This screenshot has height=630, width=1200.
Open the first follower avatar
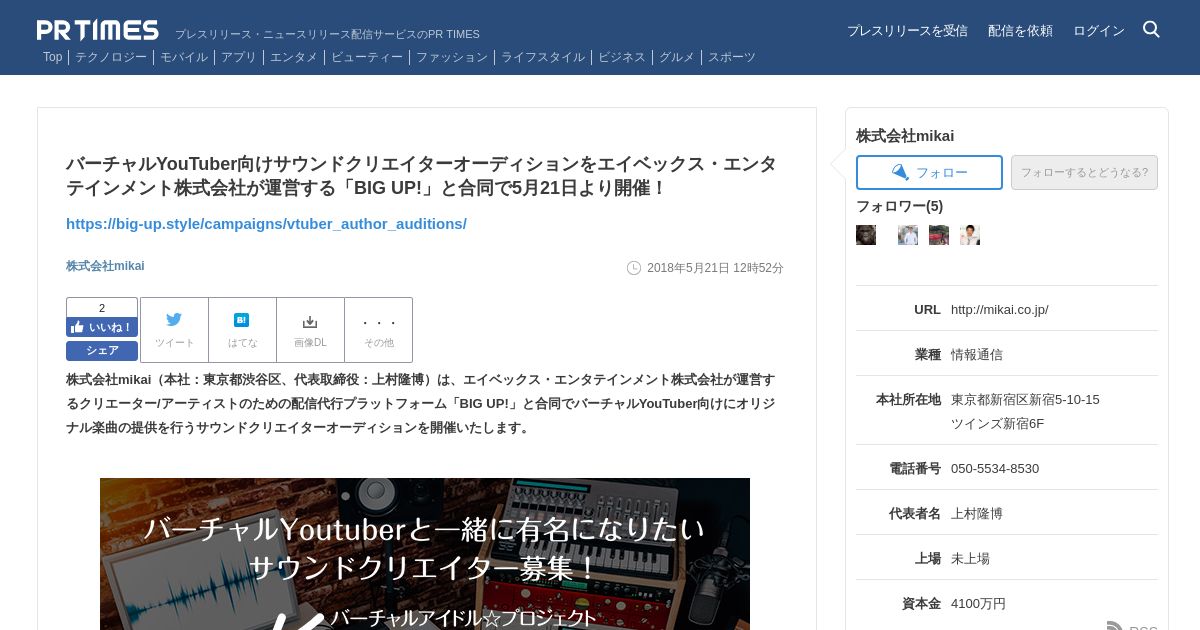[x=866, y=235]
